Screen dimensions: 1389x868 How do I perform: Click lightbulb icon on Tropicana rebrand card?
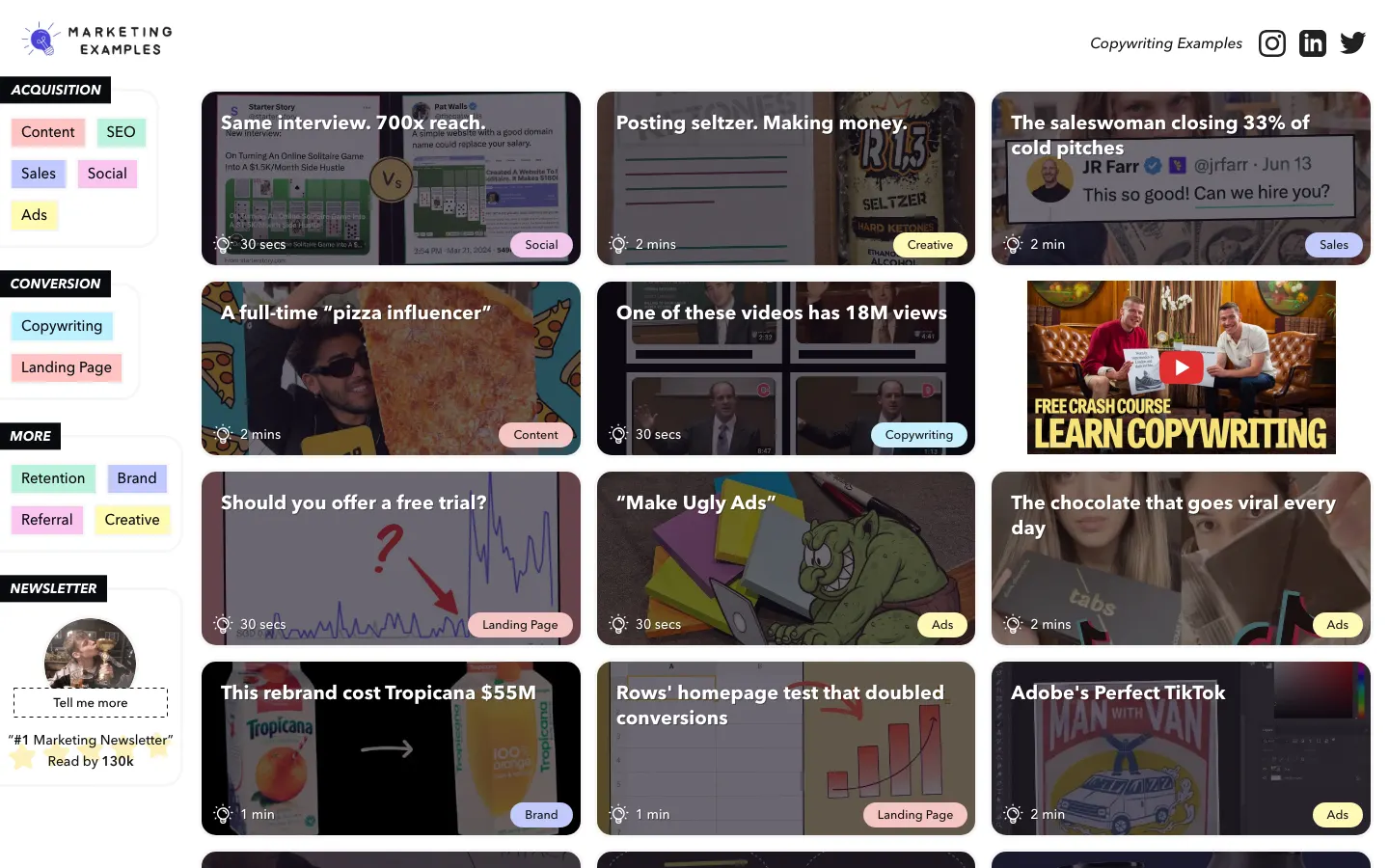tap(223, 814)
